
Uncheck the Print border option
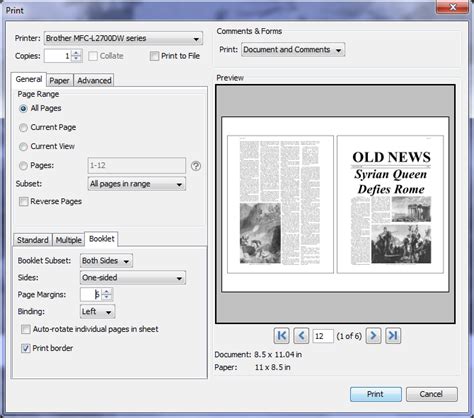coord(26,348)
